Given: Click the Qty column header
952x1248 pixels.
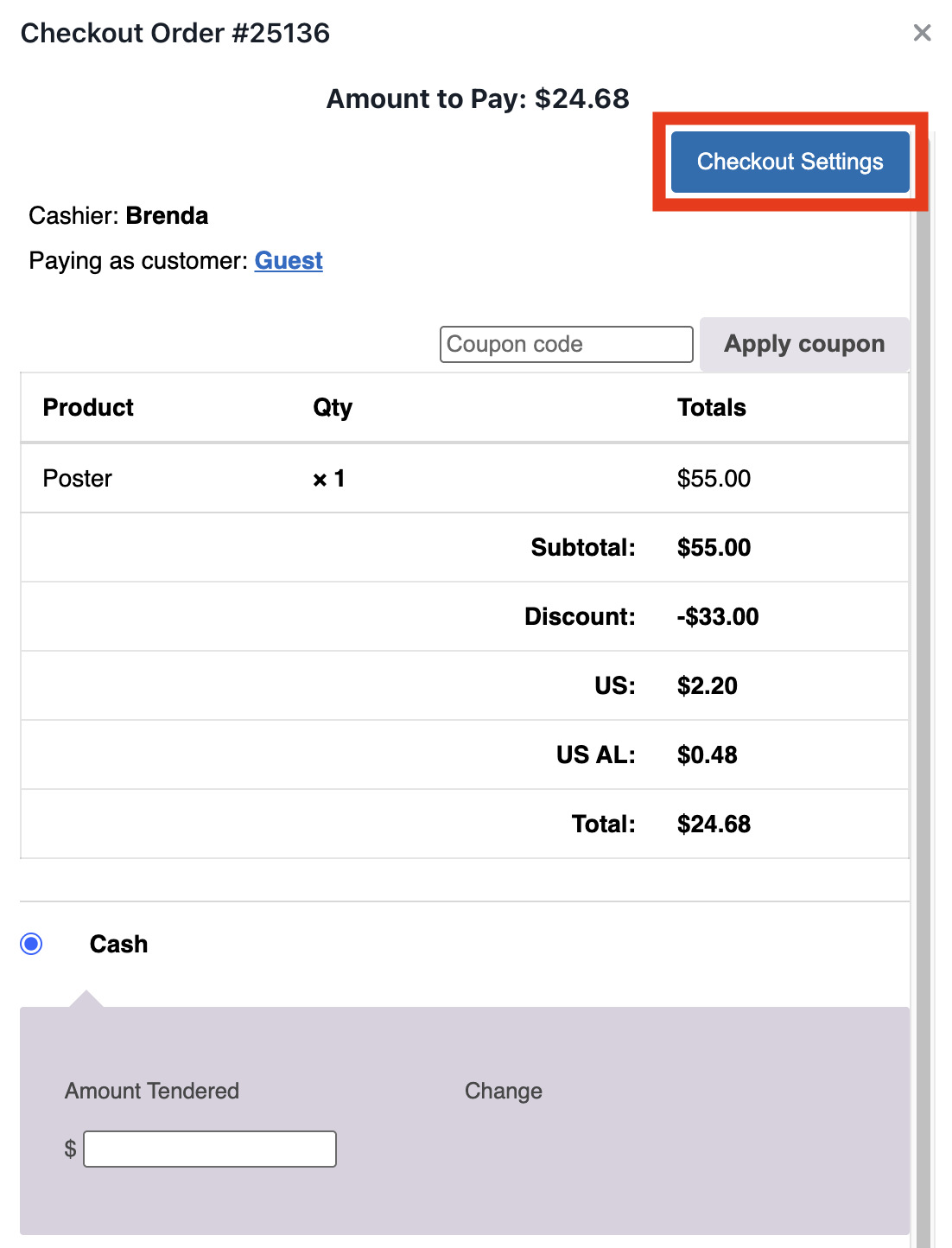Looking at the screenshot, I should pos(333,408).
